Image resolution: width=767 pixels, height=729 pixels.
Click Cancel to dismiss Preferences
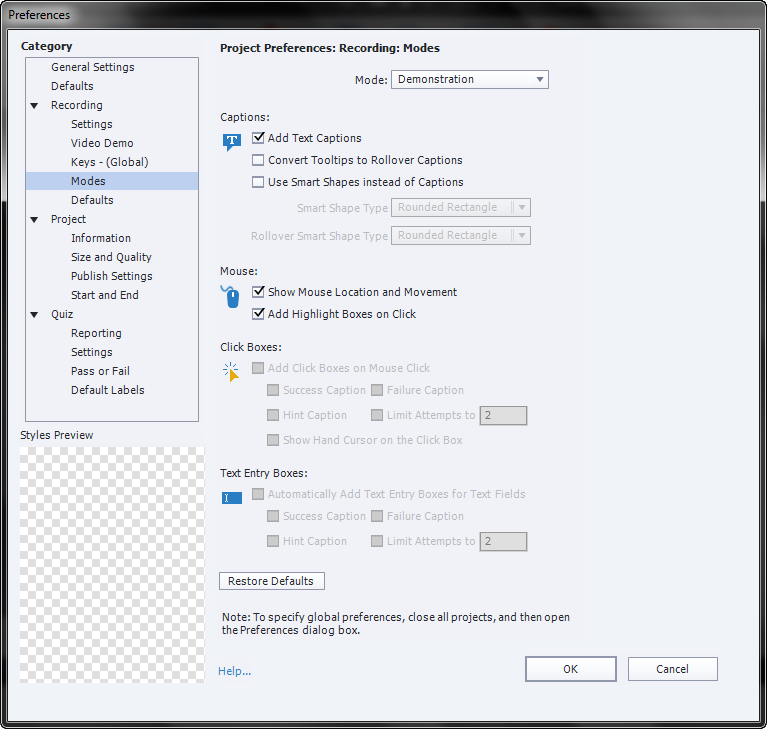pos(673,669)
